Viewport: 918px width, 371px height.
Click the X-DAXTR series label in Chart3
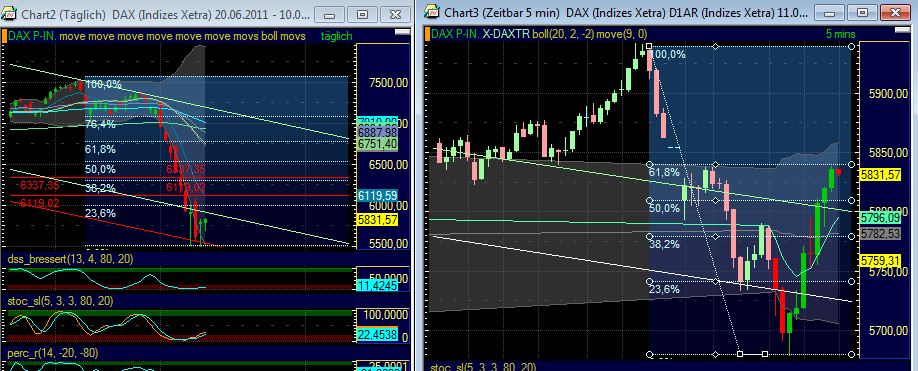tap(506, 35)
